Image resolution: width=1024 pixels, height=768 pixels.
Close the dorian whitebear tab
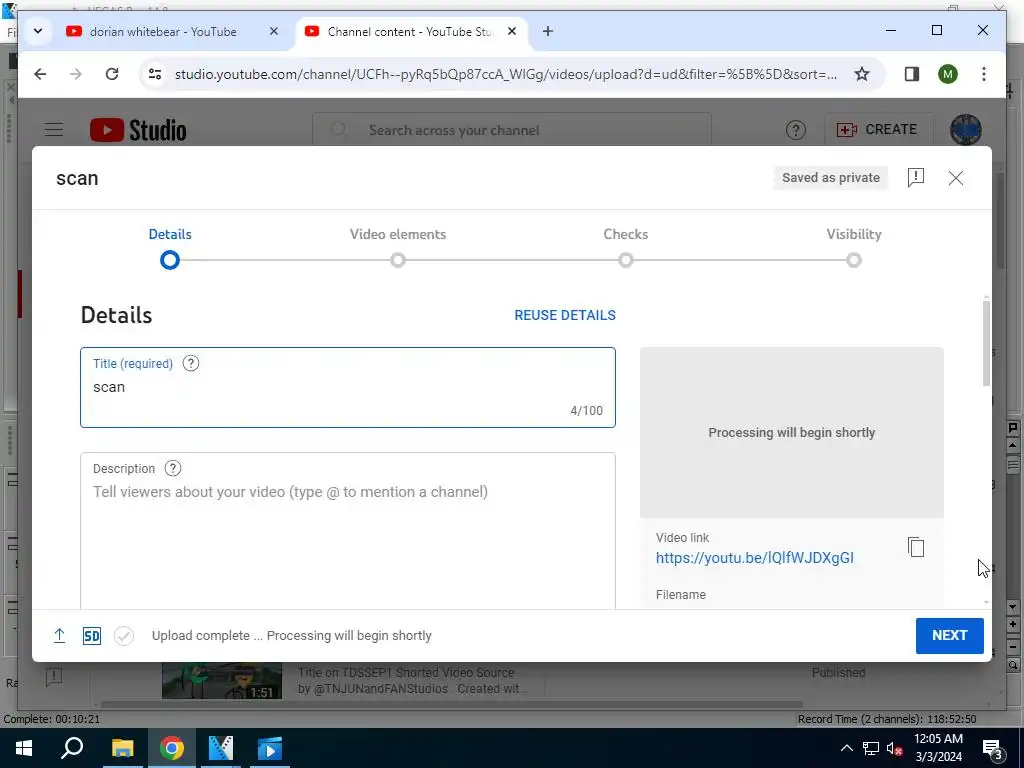pos(274,31)
